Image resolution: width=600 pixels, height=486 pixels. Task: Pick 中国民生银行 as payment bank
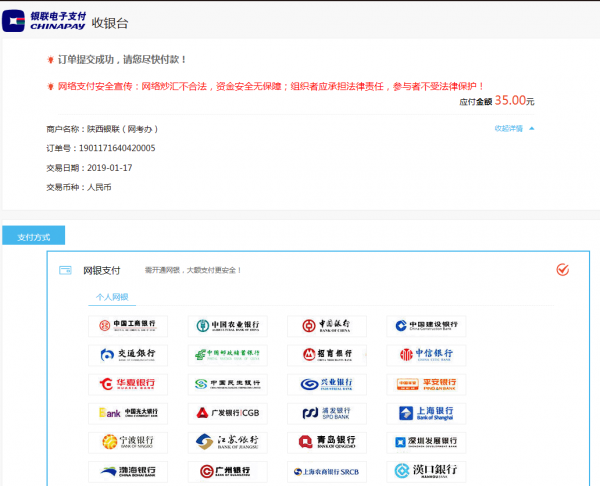pos(227,384)
